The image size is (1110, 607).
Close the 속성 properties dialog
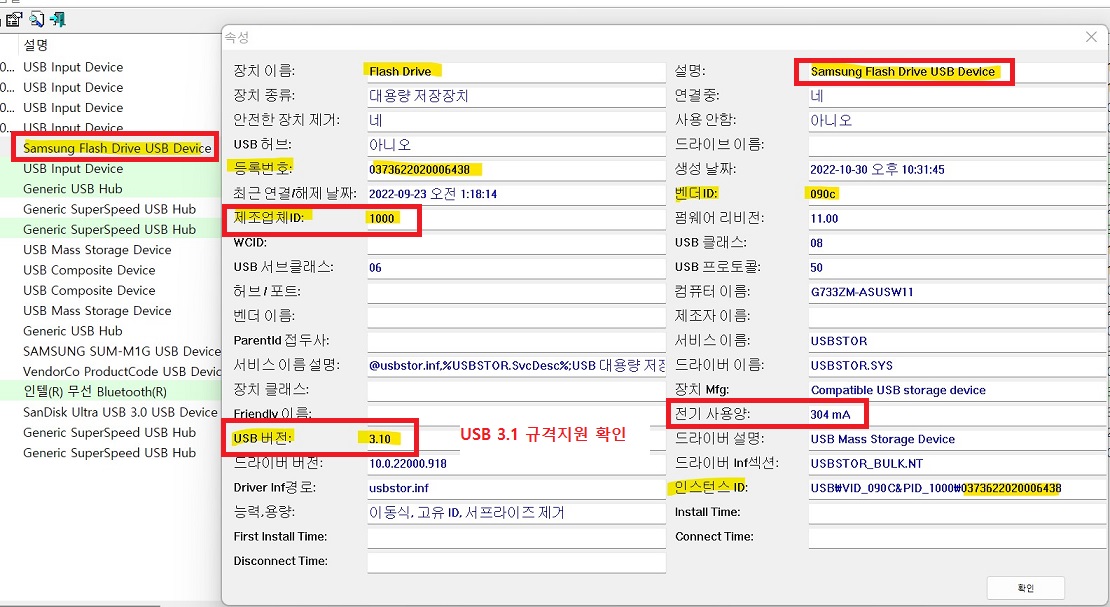tap(1091, 37)
